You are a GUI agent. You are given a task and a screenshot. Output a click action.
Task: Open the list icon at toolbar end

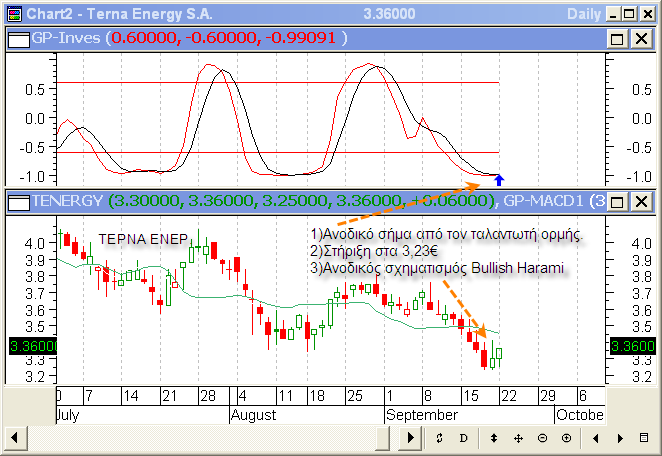(645, 439)
